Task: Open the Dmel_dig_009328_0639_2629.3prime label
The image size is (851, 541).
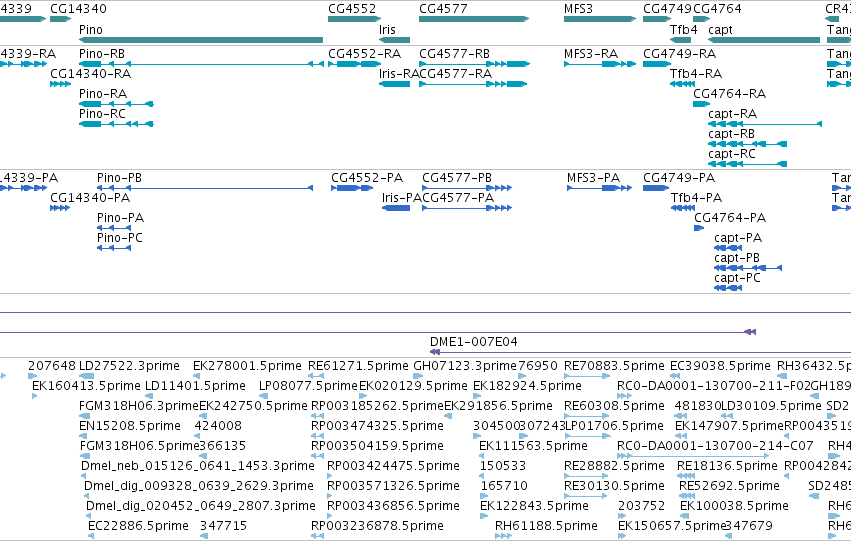Action: pyautogui.click(x=199, y=485)
